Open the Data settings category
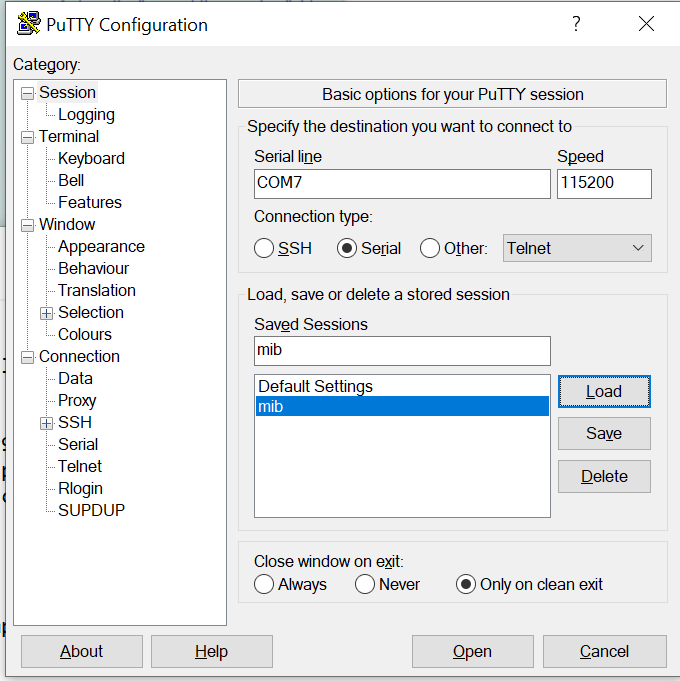This screenshot has height=681, width=680. (75, 379)
